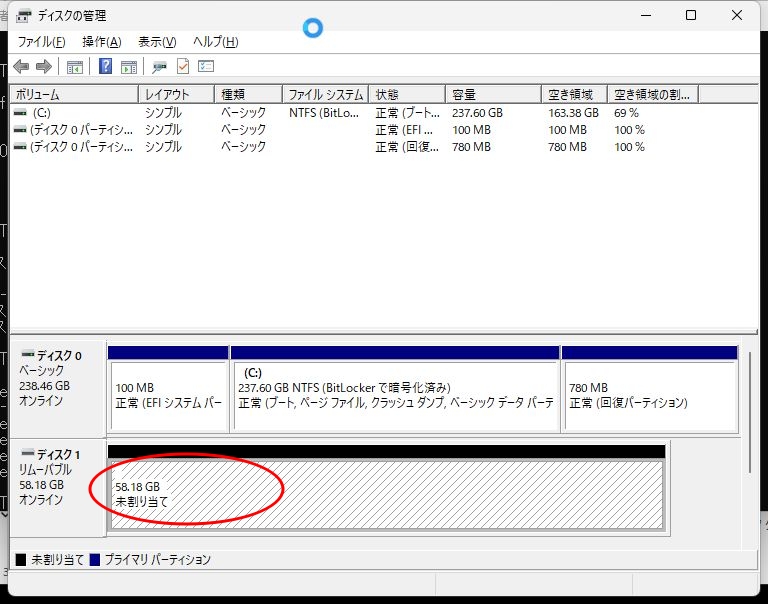768x604 pixels.
Task: Open the 表示(V) menu
Action: click(157, 42)
